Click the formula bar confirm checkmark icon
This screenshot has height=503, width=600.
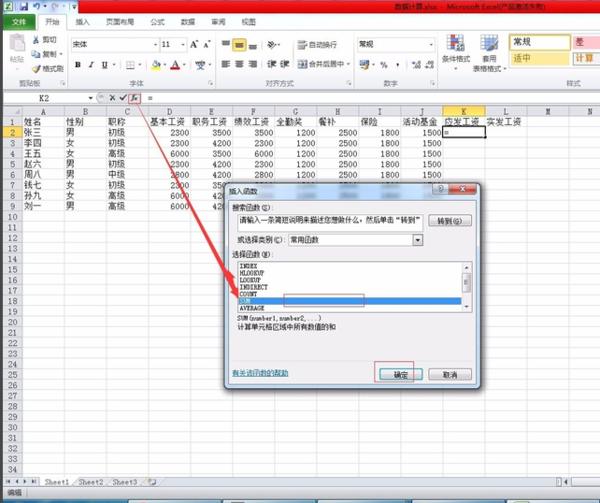[x=122, y=98]
